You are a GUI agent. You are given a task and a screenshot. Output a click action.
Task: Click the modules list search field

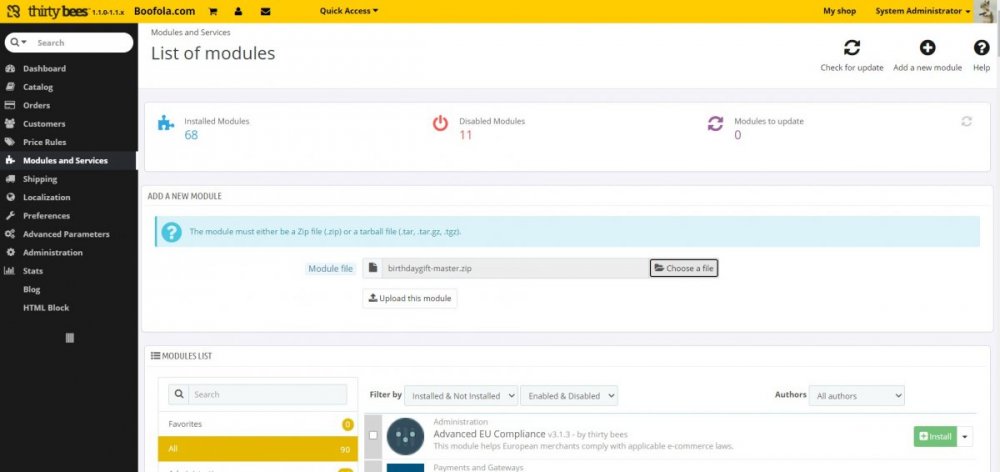(x=266, y=394)
